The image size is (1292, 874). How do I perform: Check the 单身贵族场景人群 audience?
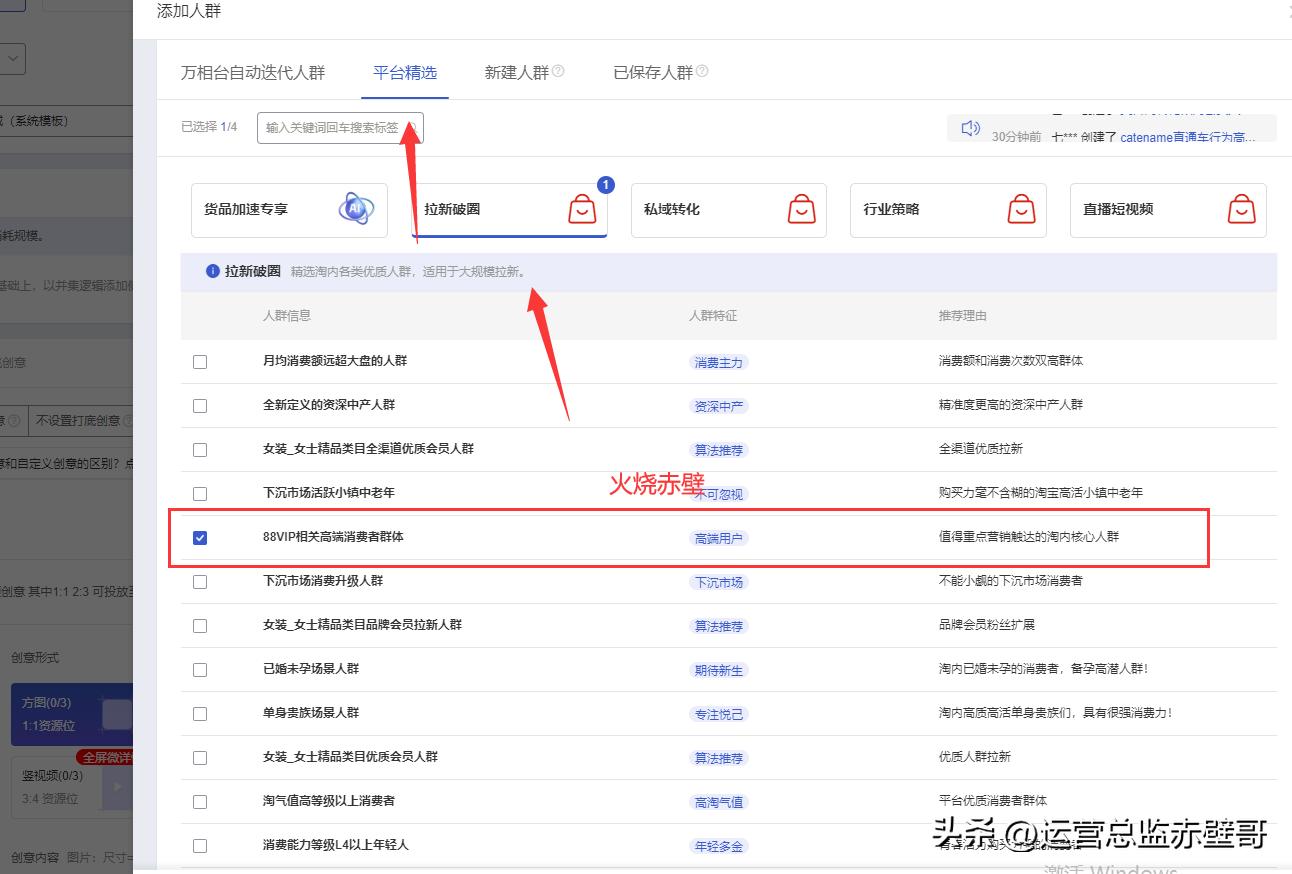click(201, 713)
